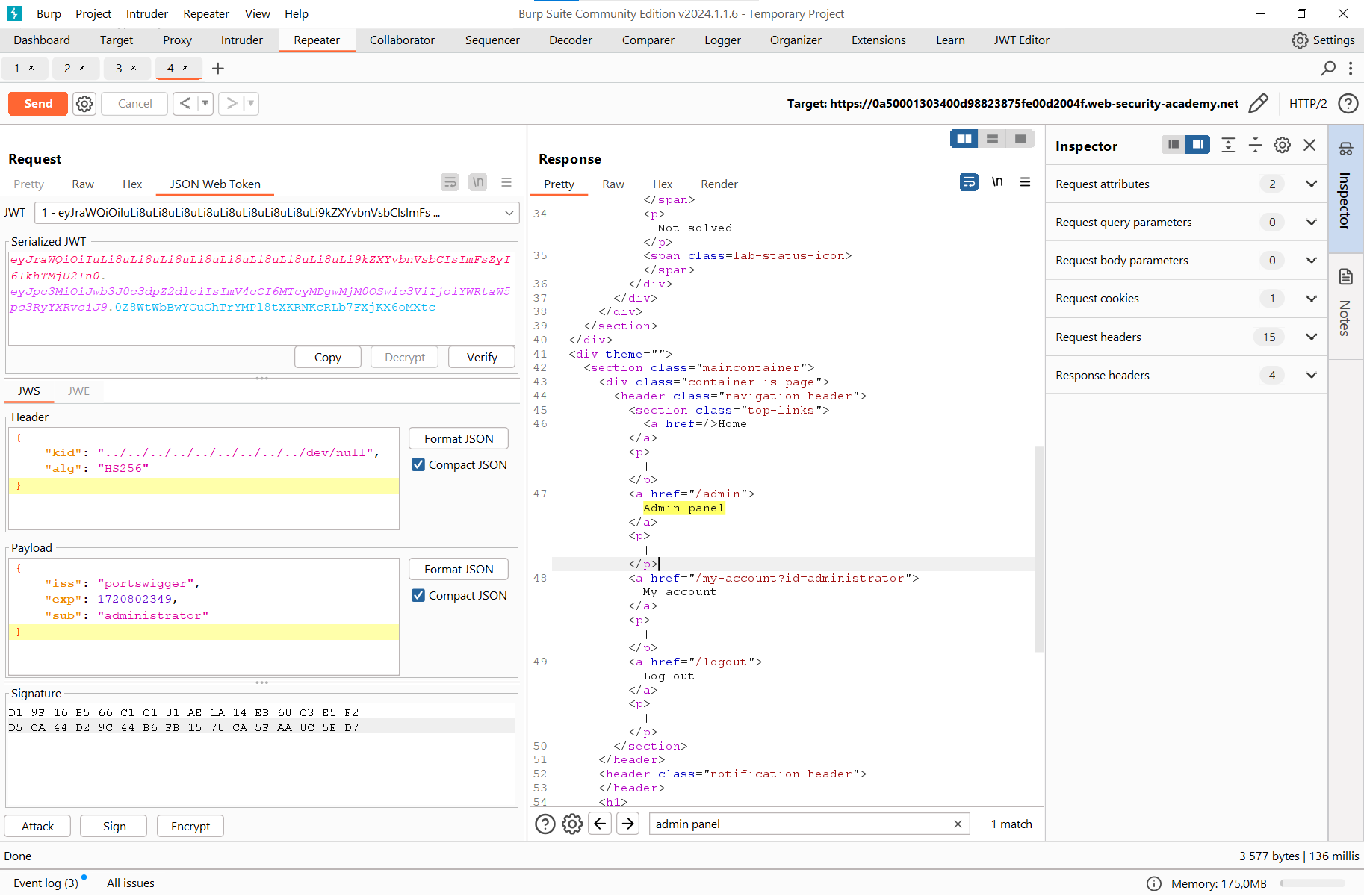Open Burp Settings
This screenshot has height=896, width=1364.
1323,40
